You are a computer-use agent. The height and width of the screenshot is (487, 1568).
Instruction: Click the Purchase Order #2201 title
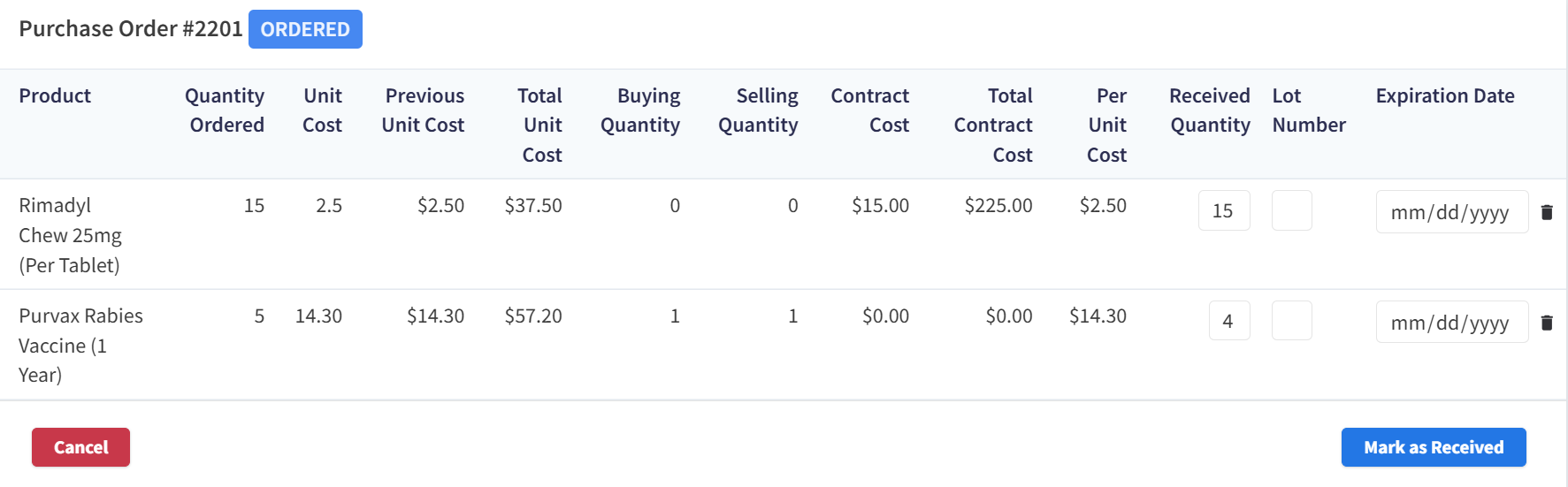pos(130,29)
